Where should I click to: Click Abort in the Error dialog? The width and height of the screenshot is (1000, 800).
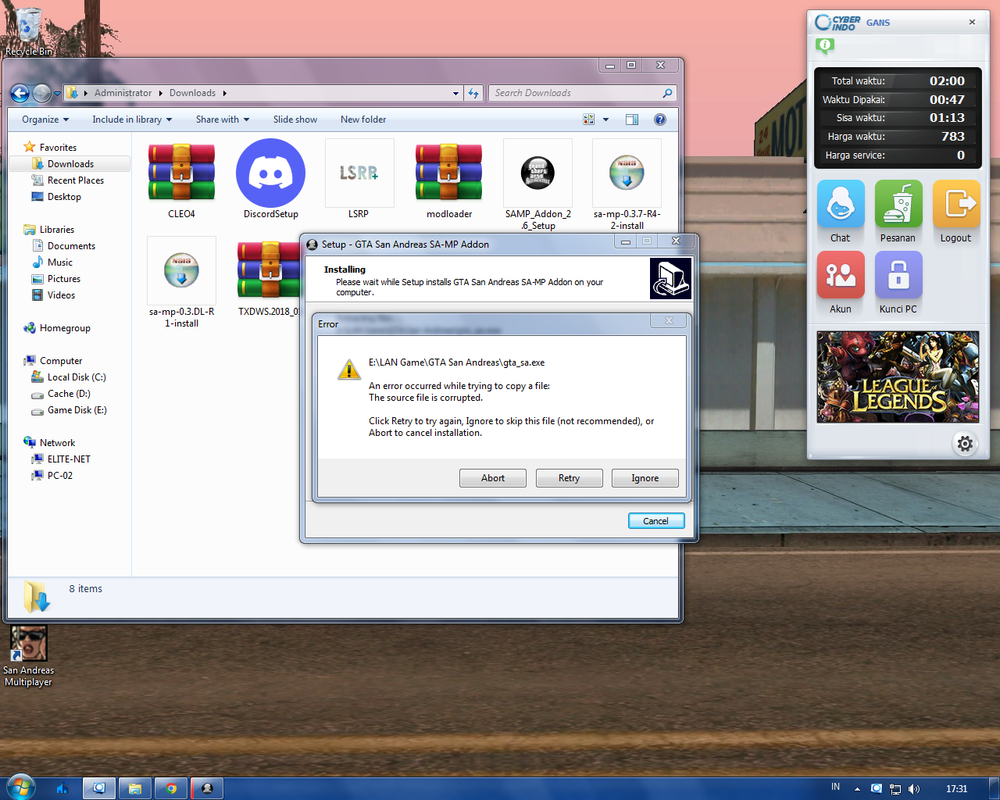coord(492,478)
